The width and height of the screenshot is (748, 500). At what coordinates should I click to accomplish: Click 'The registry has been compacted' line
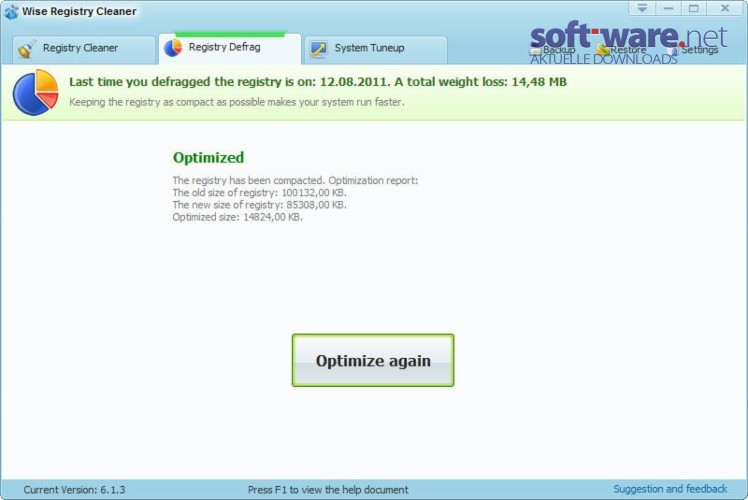[295, 180]
